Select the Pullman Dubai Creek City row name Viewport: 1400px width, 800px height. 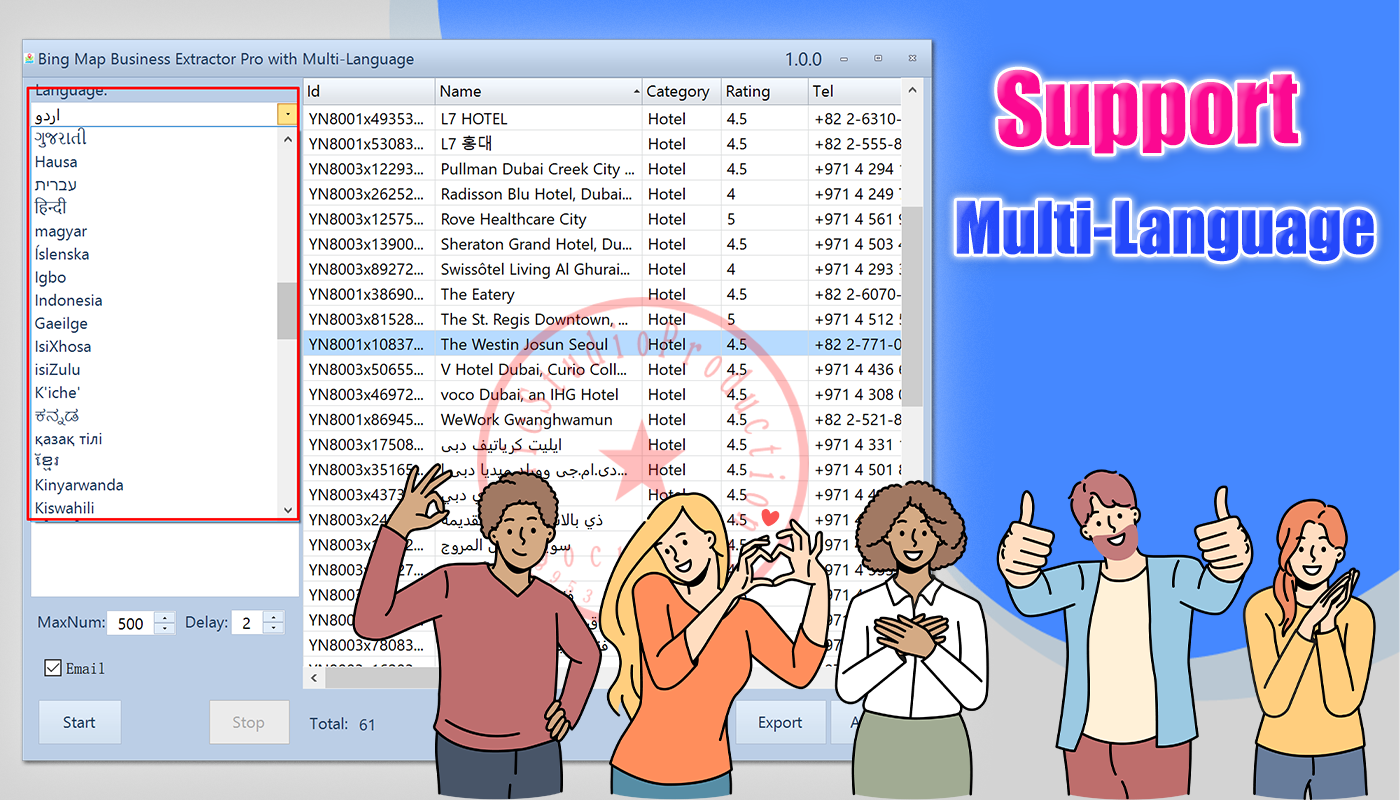pyautogui.click(x=538, y=169)
